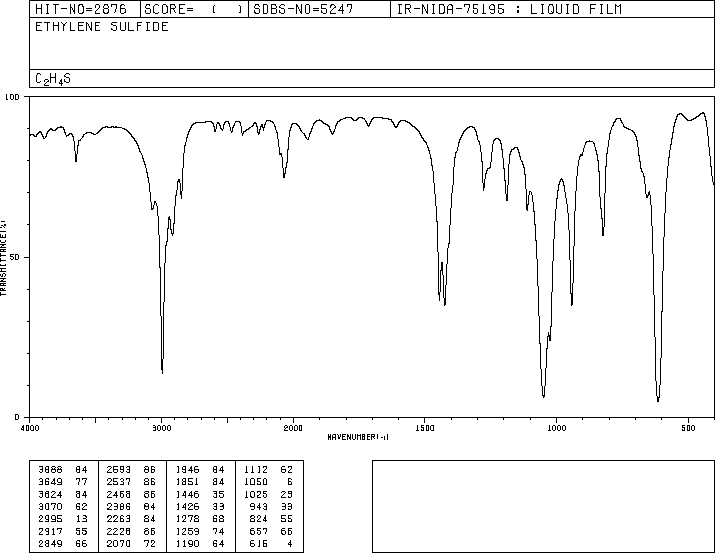Select the 1259 peak entry in the table

[x=200, y=532]
